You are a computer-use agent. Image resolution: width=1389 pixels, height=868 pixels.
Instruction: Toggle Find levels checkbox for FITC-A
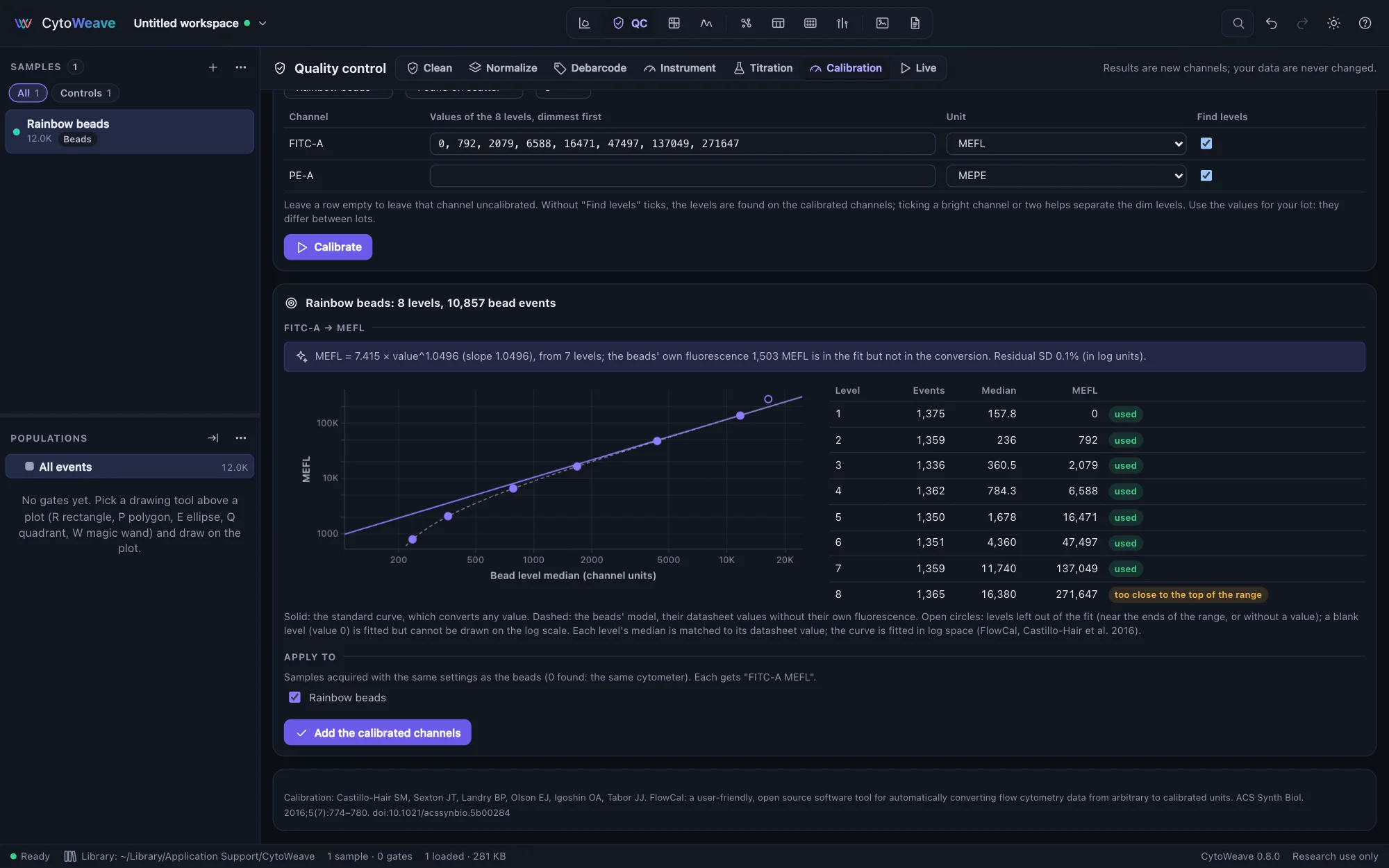coord(1206,144)
